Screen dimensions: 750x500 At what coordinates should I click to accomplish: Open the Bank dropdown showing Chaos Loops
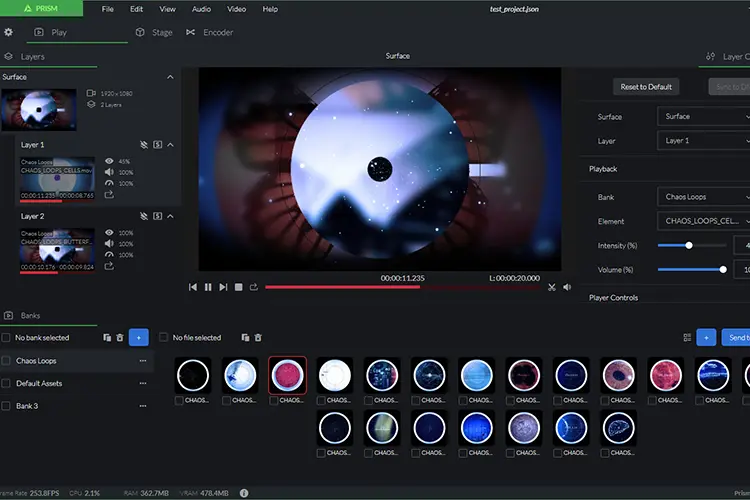(704, 197)
